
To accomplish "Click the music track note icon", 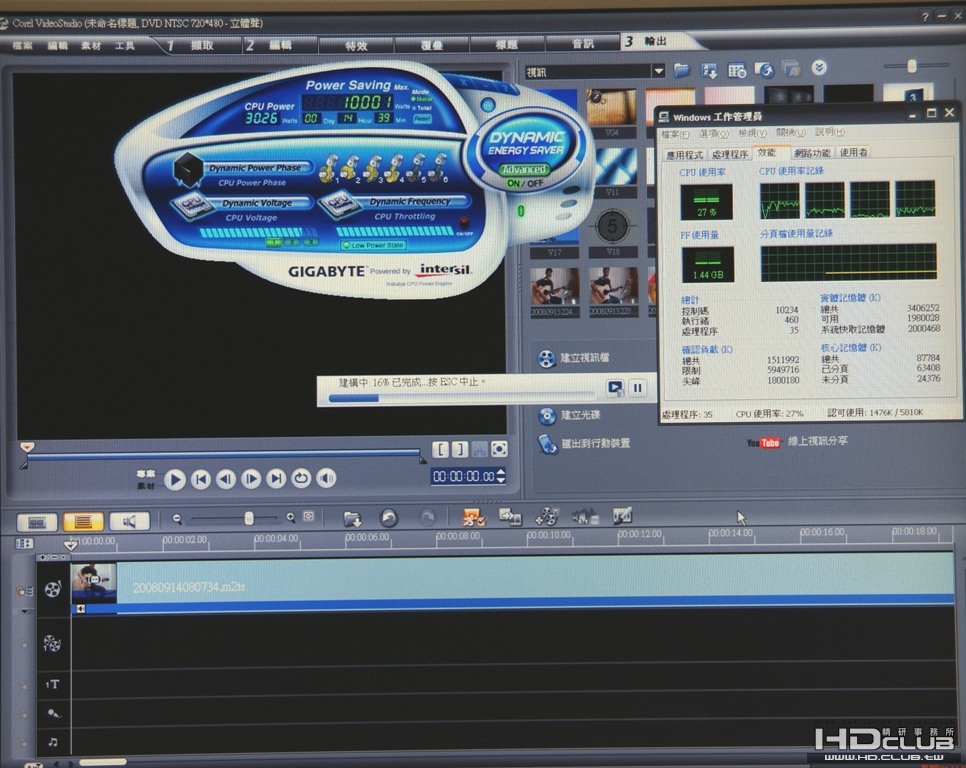I will 53,742.
